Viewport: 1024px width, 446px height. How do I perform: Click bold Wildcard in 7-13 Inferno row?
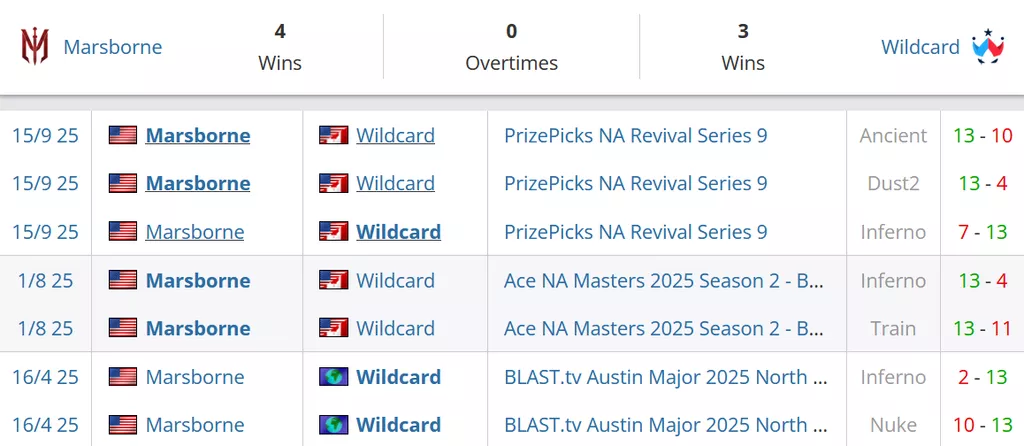(x=398, y=232)
